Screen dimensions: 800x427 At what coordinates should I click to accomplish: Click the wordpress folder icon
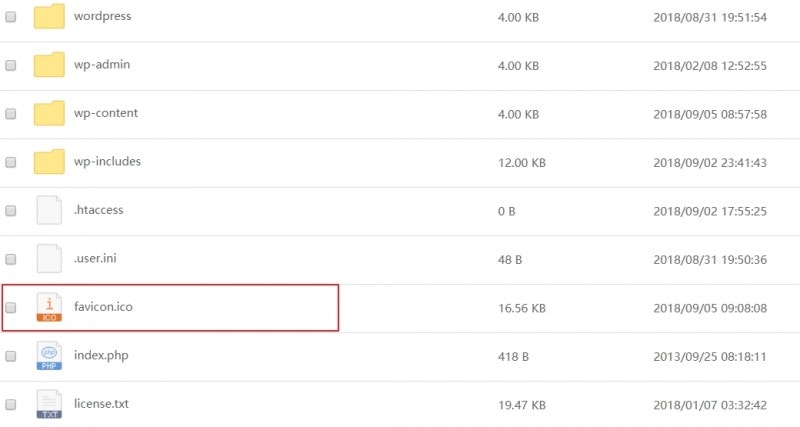(49, 17)
